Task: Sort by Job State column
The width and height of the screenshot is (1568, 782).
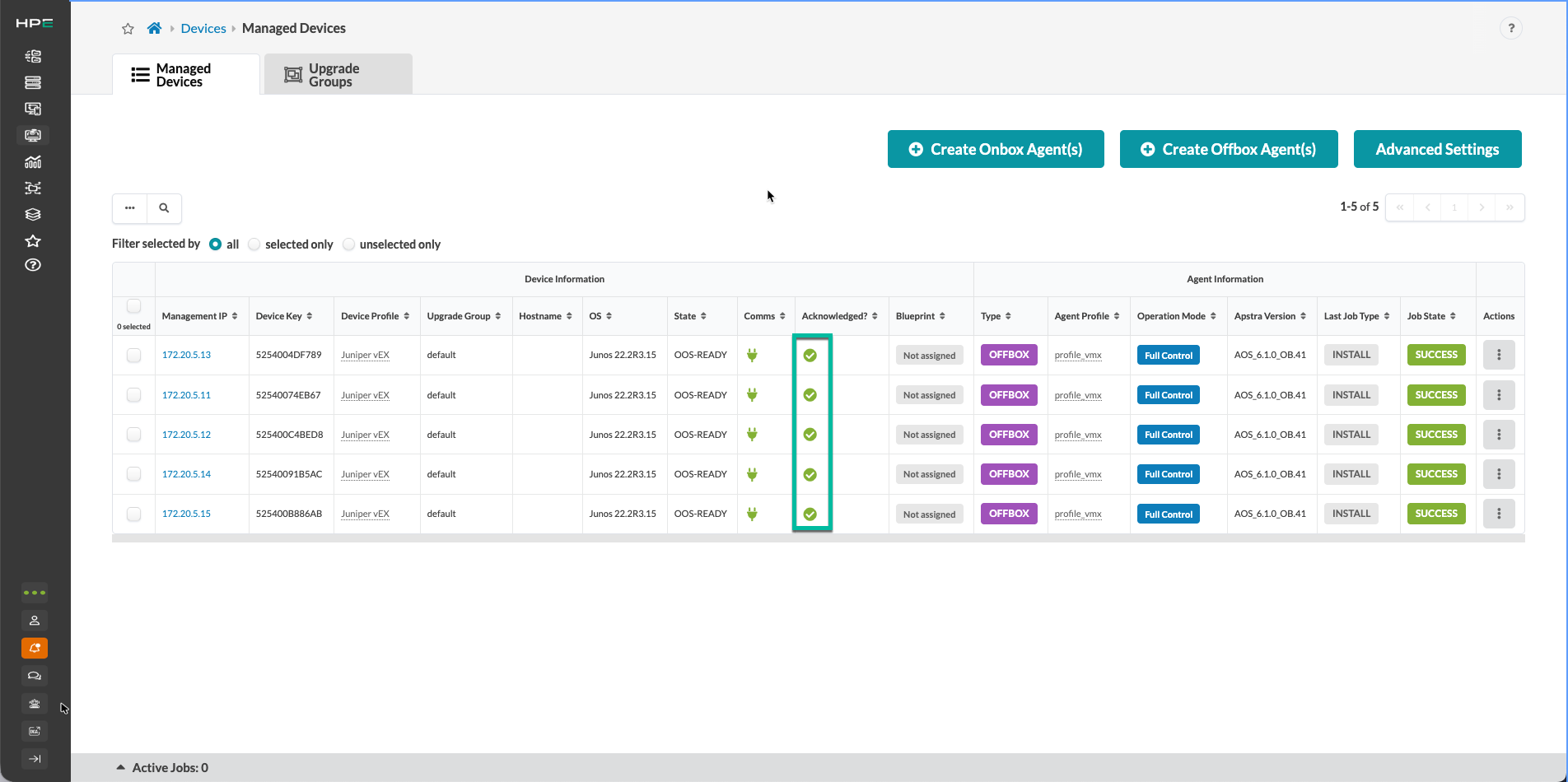Action: pos(1431,316)
